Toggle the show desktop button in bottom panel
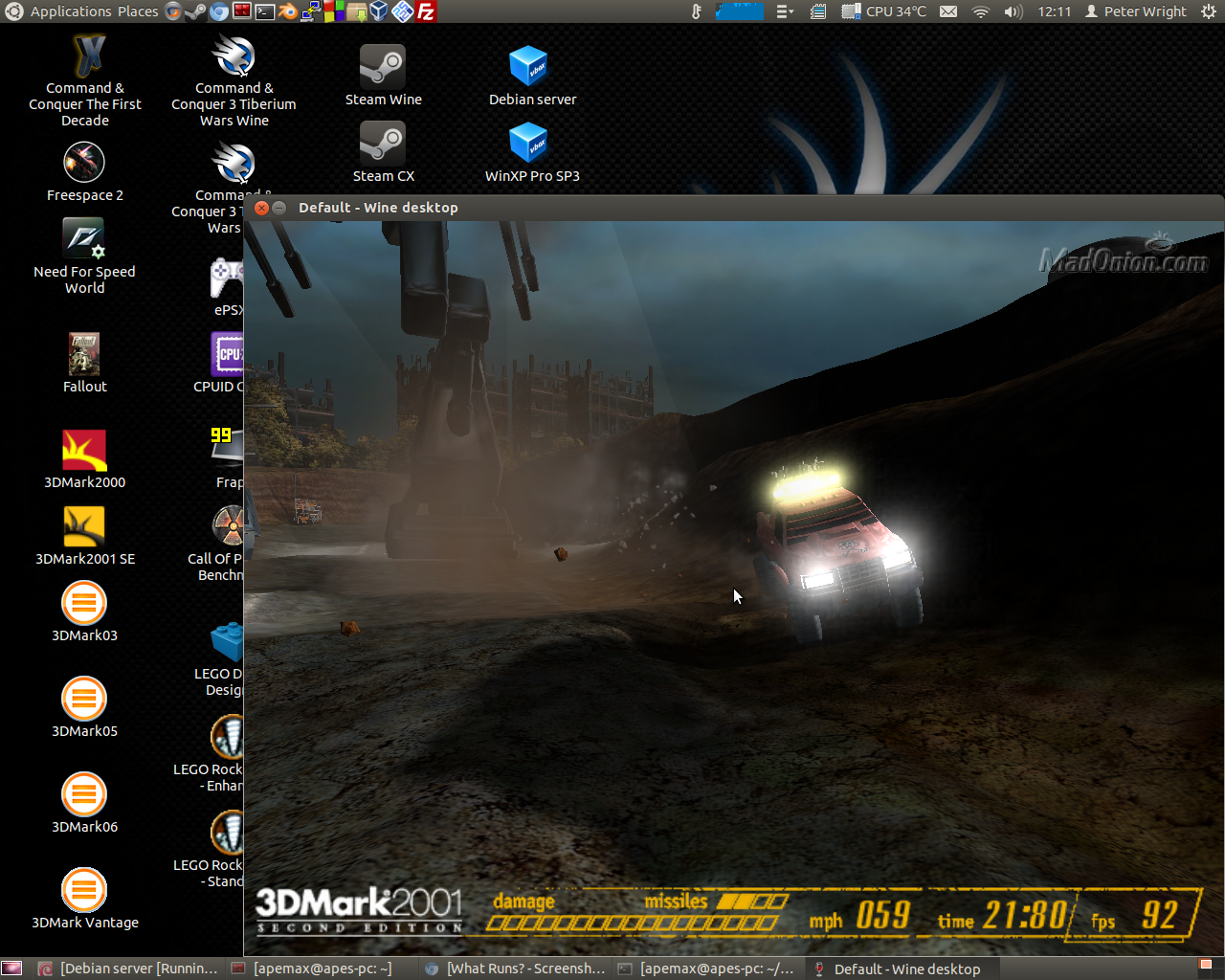The height and width of the screenshot is (980, 1225). [11, 969]
